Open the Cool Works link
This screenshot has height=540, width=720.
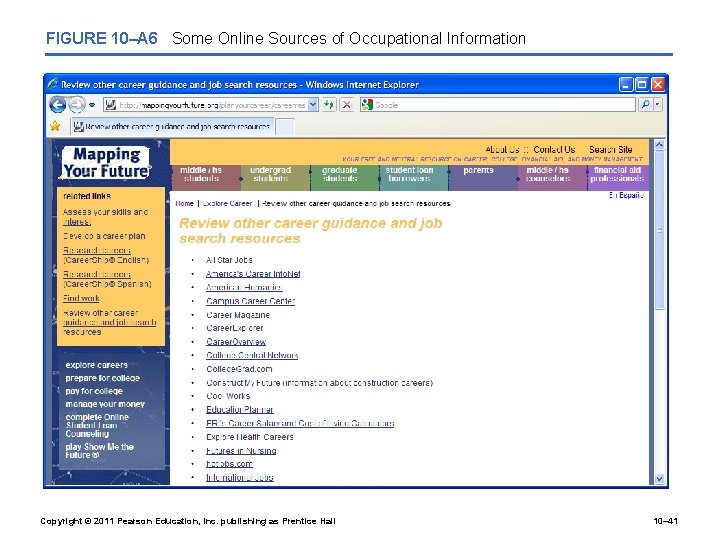228,396
